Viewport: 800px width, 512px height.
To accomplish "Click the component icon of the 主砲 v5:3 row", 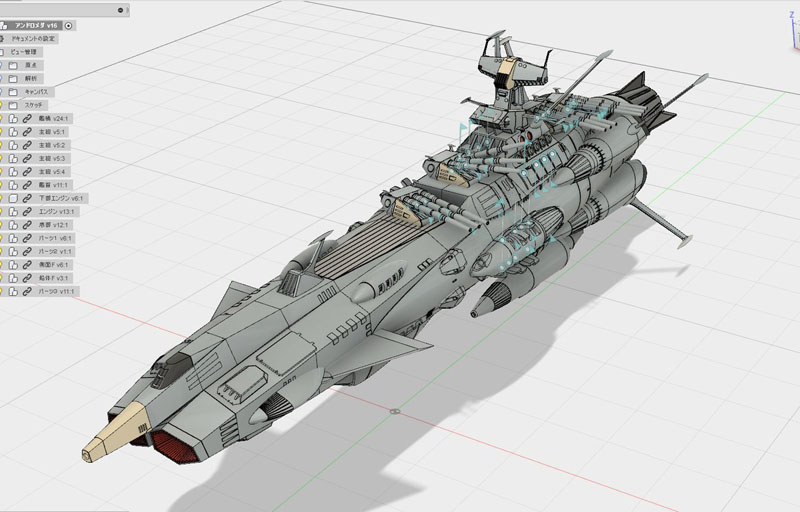I will pos(14,159).
